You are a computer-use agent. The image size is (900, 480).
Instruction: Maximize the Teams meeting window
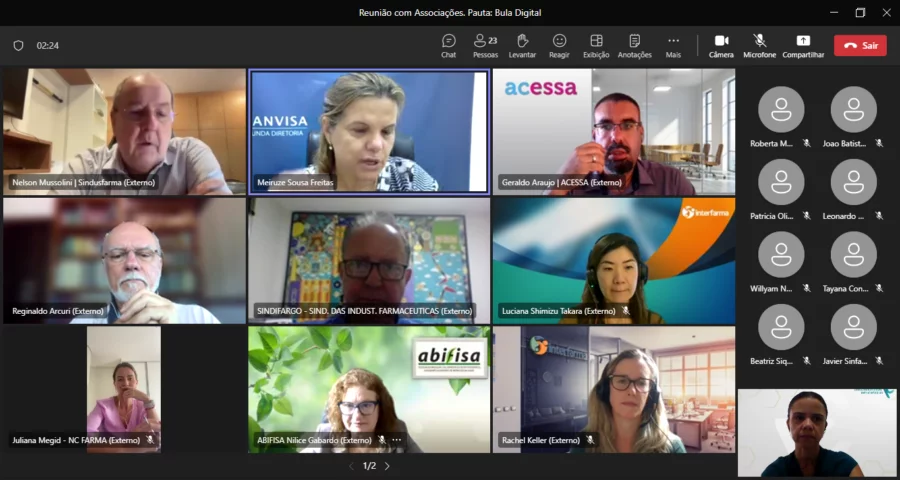coord(860,13)
